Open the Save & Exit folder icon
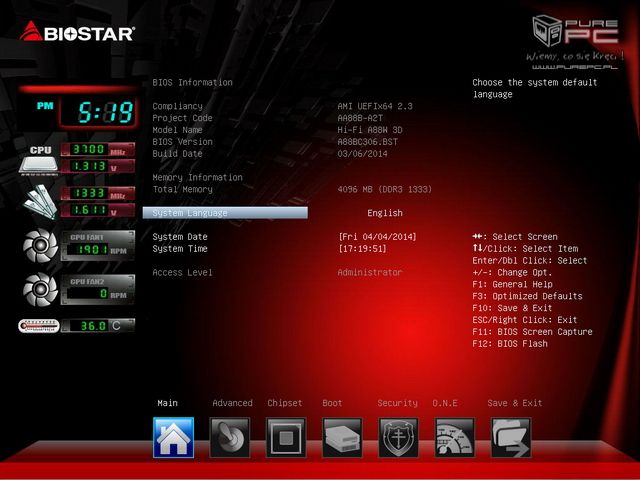The image size is (640, 480). point(511,438)
